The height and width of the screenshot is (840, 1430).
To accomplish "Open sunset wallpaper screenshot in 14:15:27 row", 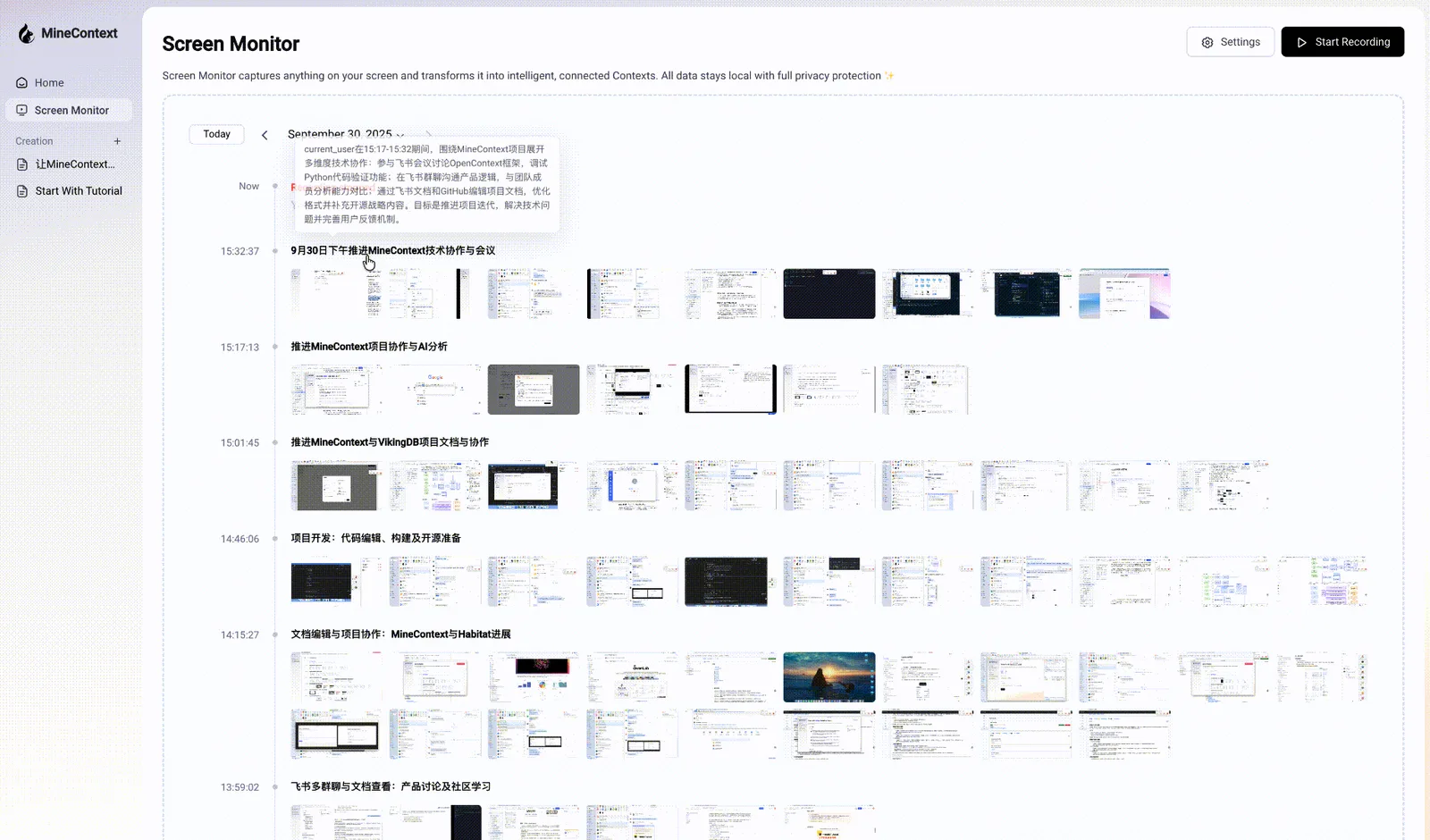I will point(829,677).
